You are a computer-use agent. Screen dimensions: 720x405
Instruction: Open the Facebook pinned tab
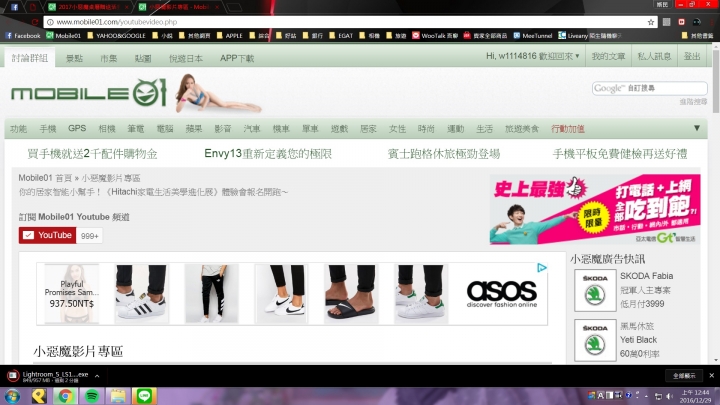(x=15, y=7)
